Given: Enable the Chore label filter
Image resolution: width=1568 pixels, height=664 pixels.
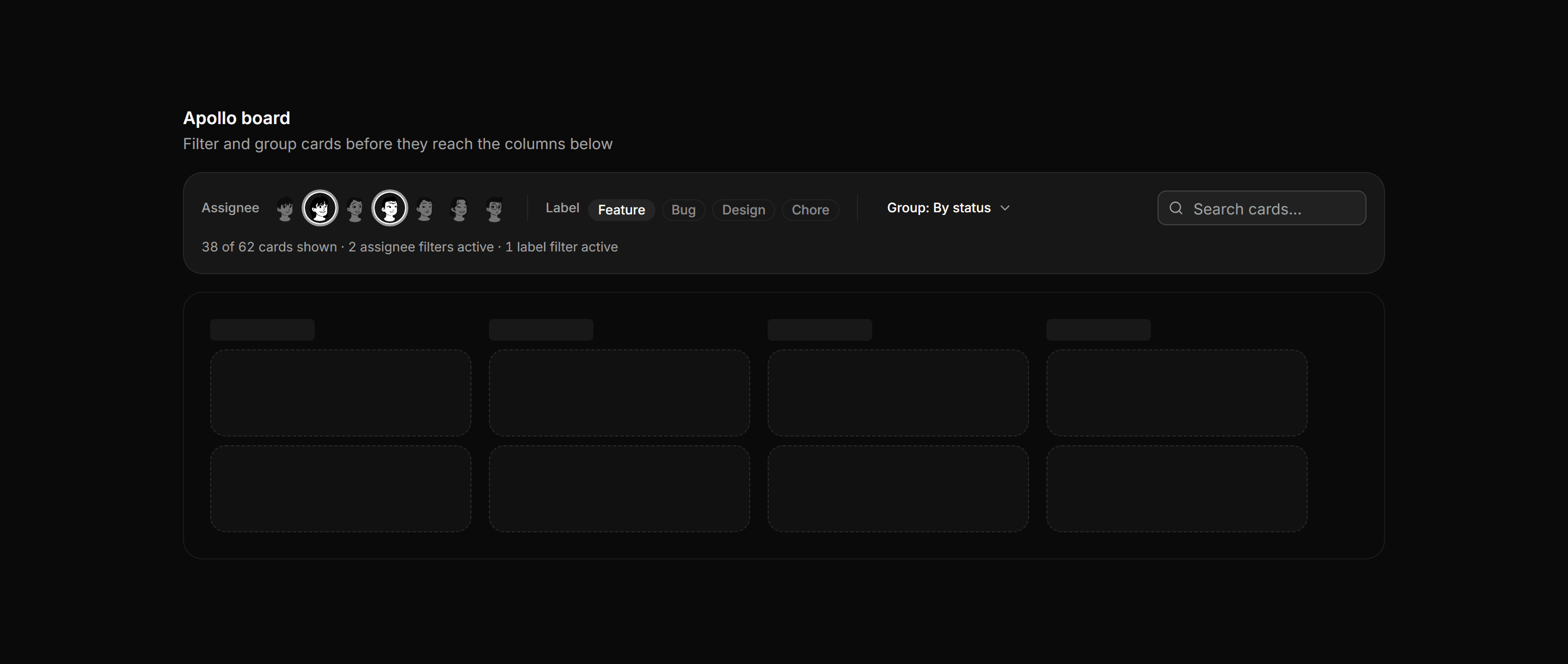Looking at the screenshot, I should tap(810, 210).
